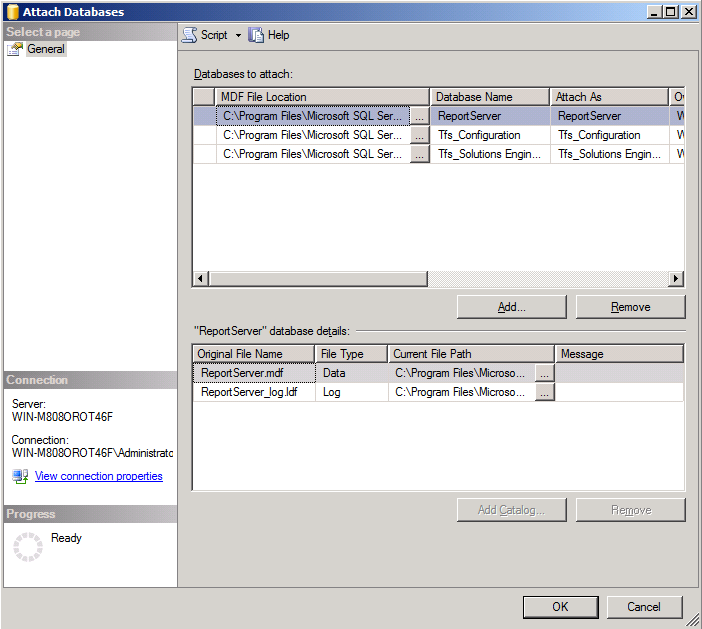This screenshot has height=629, width=702.
Task: Click the General page icon
Action: [15, 49]
